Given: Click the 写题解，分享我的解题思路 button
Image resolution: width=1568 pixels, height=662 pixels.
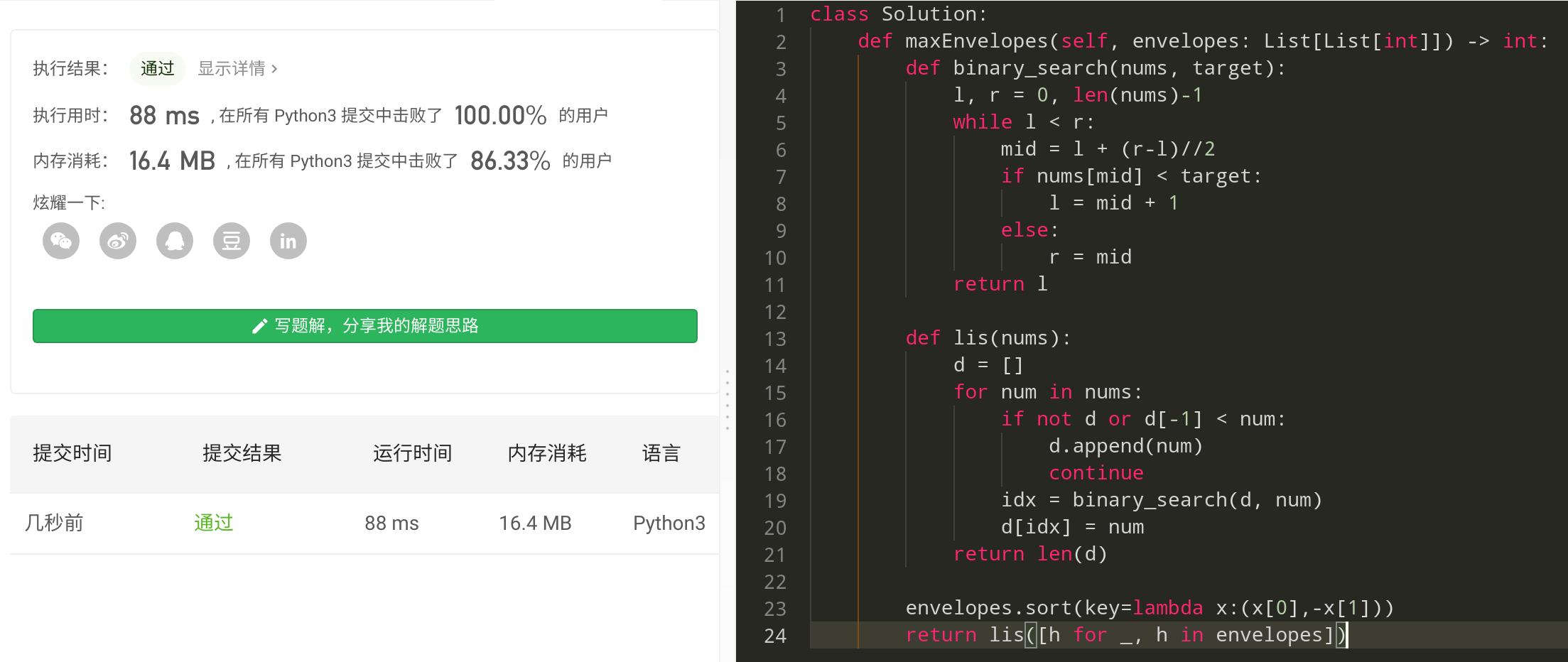Looking at the screenshot, I should pyautogui.click(x=365, y=326).
